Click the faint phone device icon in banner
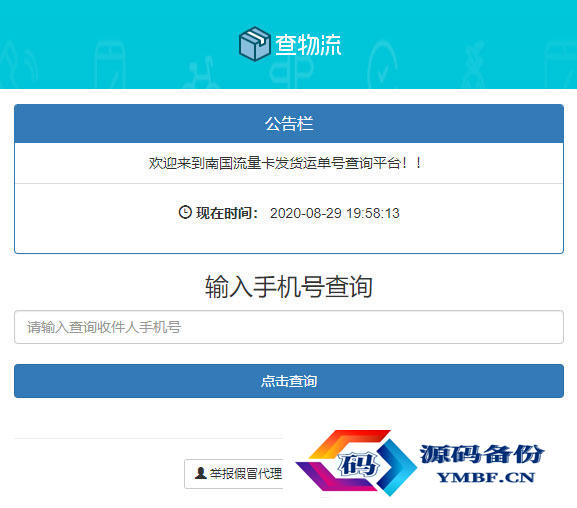Viewport: 577px width, 508px height. click(x=110, y=66)
